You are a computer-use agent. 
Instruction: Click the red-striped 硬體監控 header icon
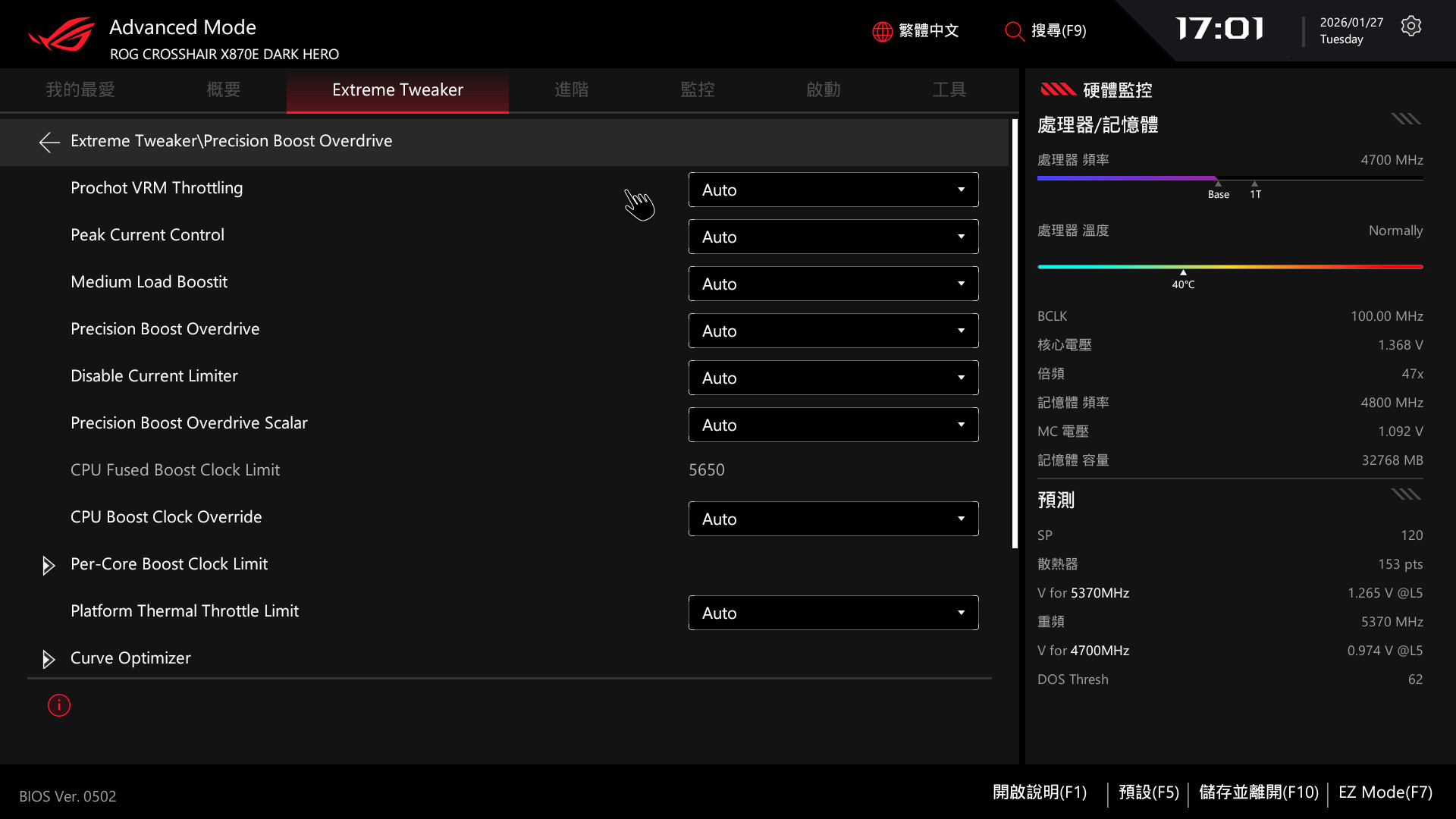1058,89
